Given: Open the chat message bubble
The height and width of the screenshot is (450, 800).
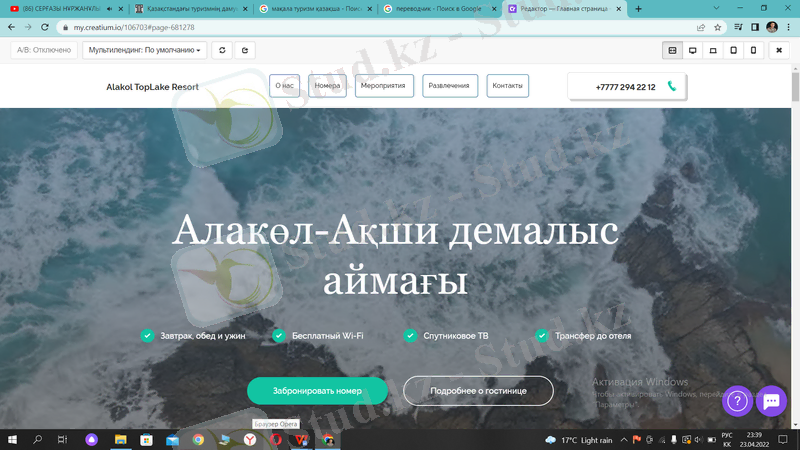Looking at the screenshot, I should [x=771, y=401].
